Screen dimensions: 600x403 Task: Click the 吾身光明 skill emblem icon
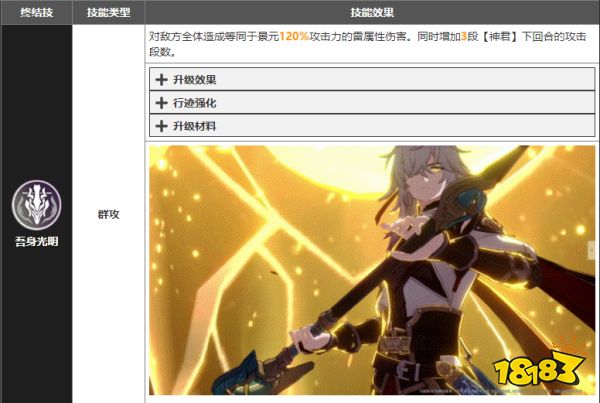click(36, 205)
